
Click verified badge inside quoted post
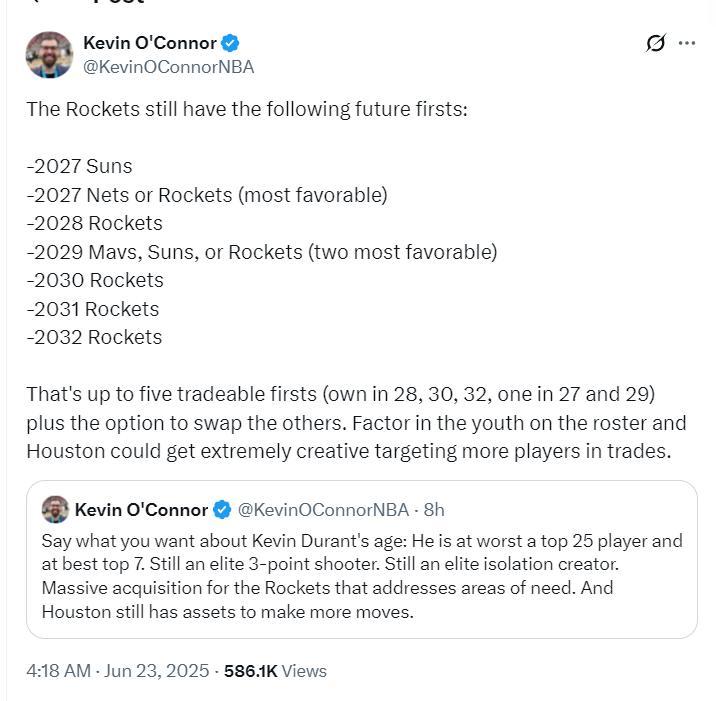point(223,510)
